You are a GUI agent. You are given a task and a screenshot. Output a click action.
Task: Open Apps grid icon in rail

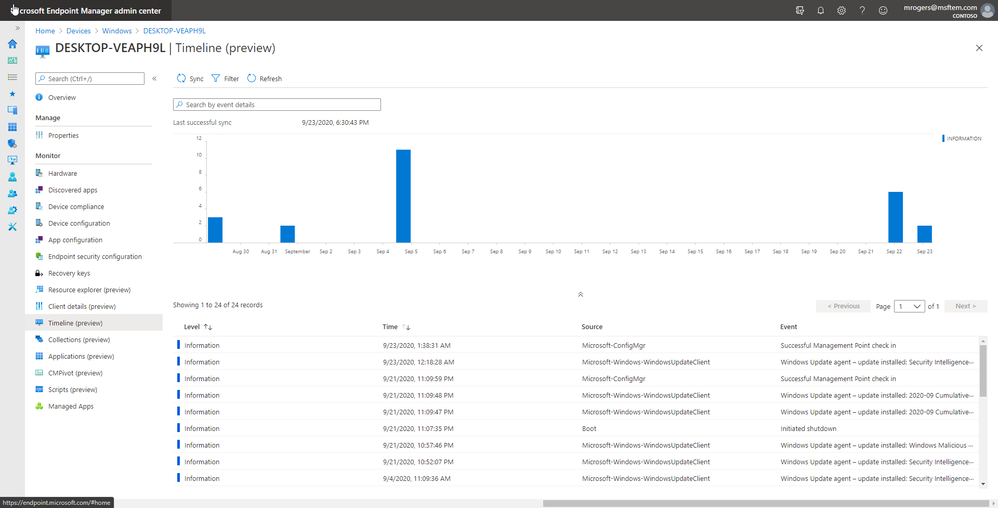[12, 127]
